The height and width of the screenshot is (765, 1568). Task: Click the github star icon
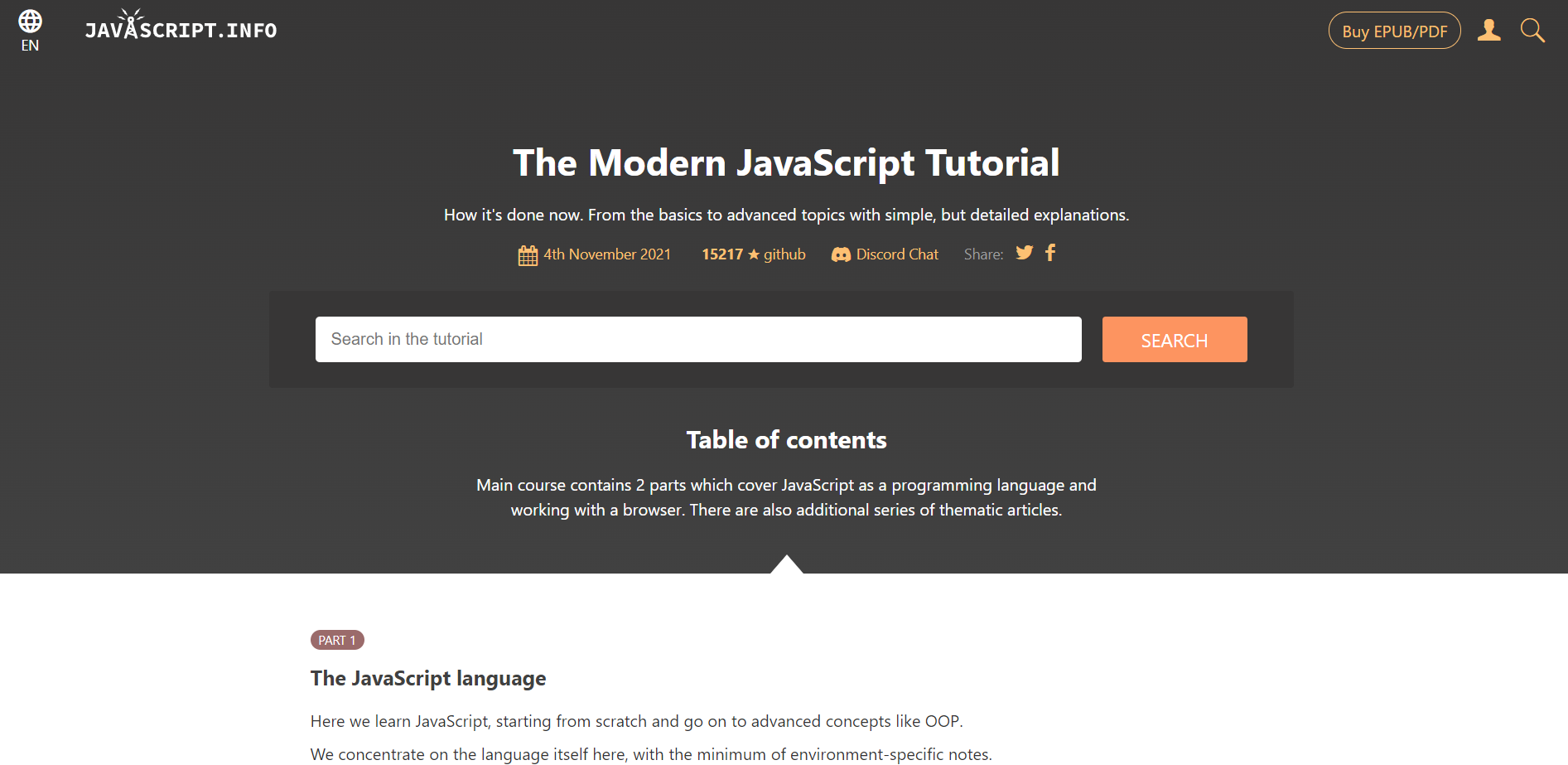coord(754,254)
